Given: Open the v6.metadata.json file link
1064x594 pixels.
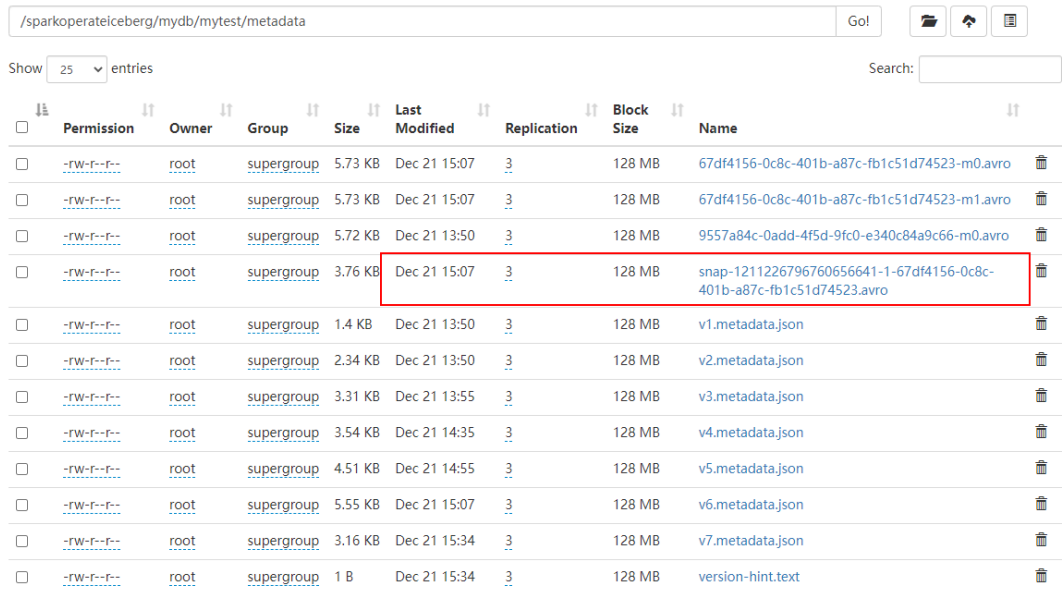Looking at the screenshot, I should [x=750, y=505].
